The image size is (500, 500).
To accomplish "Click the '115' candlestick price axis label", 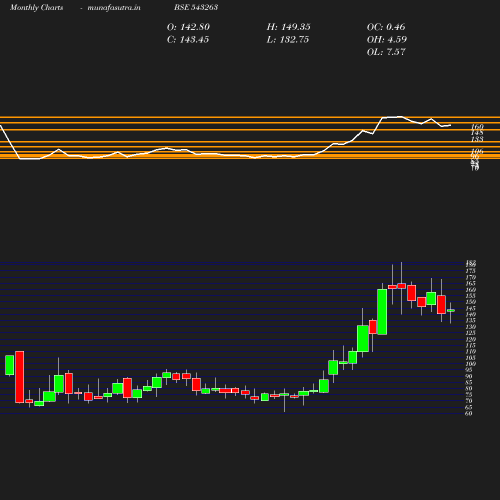I will (471, 345).
